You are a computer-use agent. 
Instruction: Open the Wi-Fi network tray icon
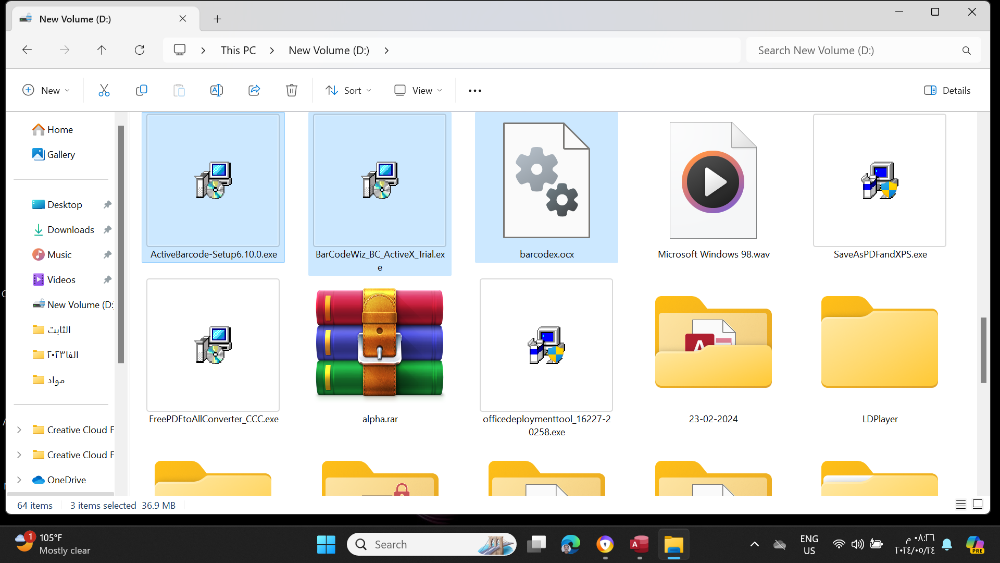point(839,545)
